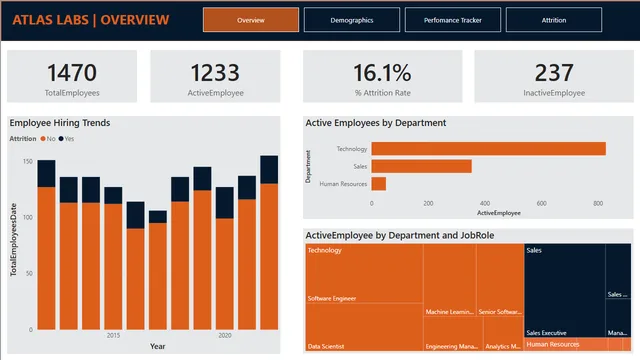This screenshot has height=360, width=640.
Task: Click the 2020 year axis label
Action: coord(224,335)
